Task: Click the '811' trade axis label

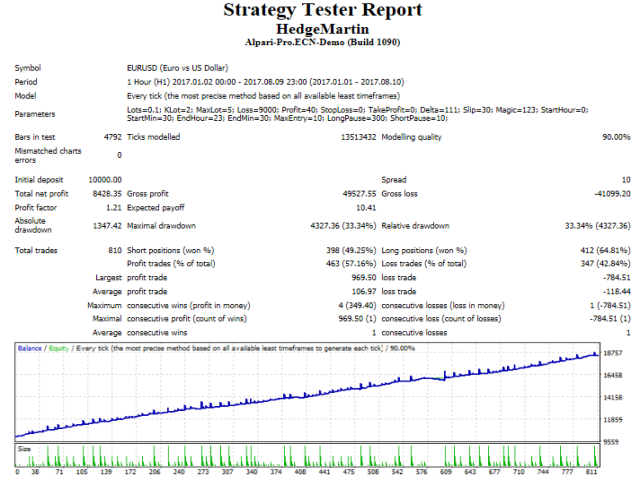Action: coord(590,472)
